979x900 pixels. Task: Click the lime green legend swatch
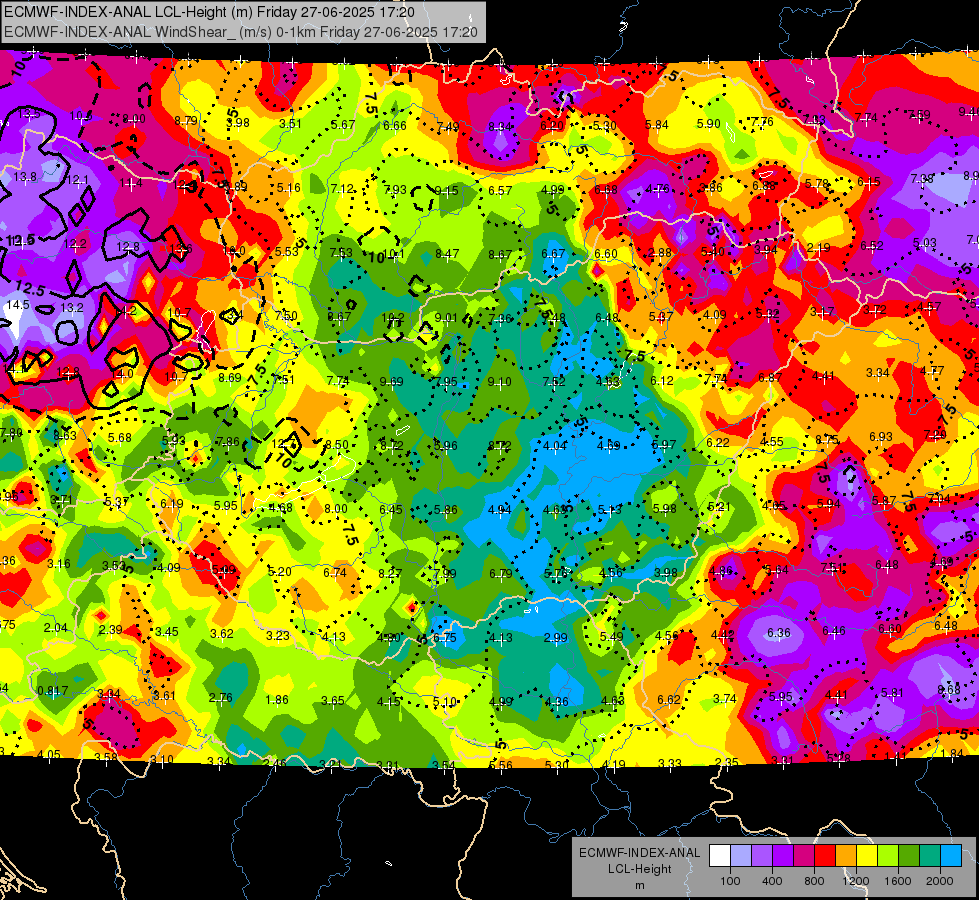(888, 856)
